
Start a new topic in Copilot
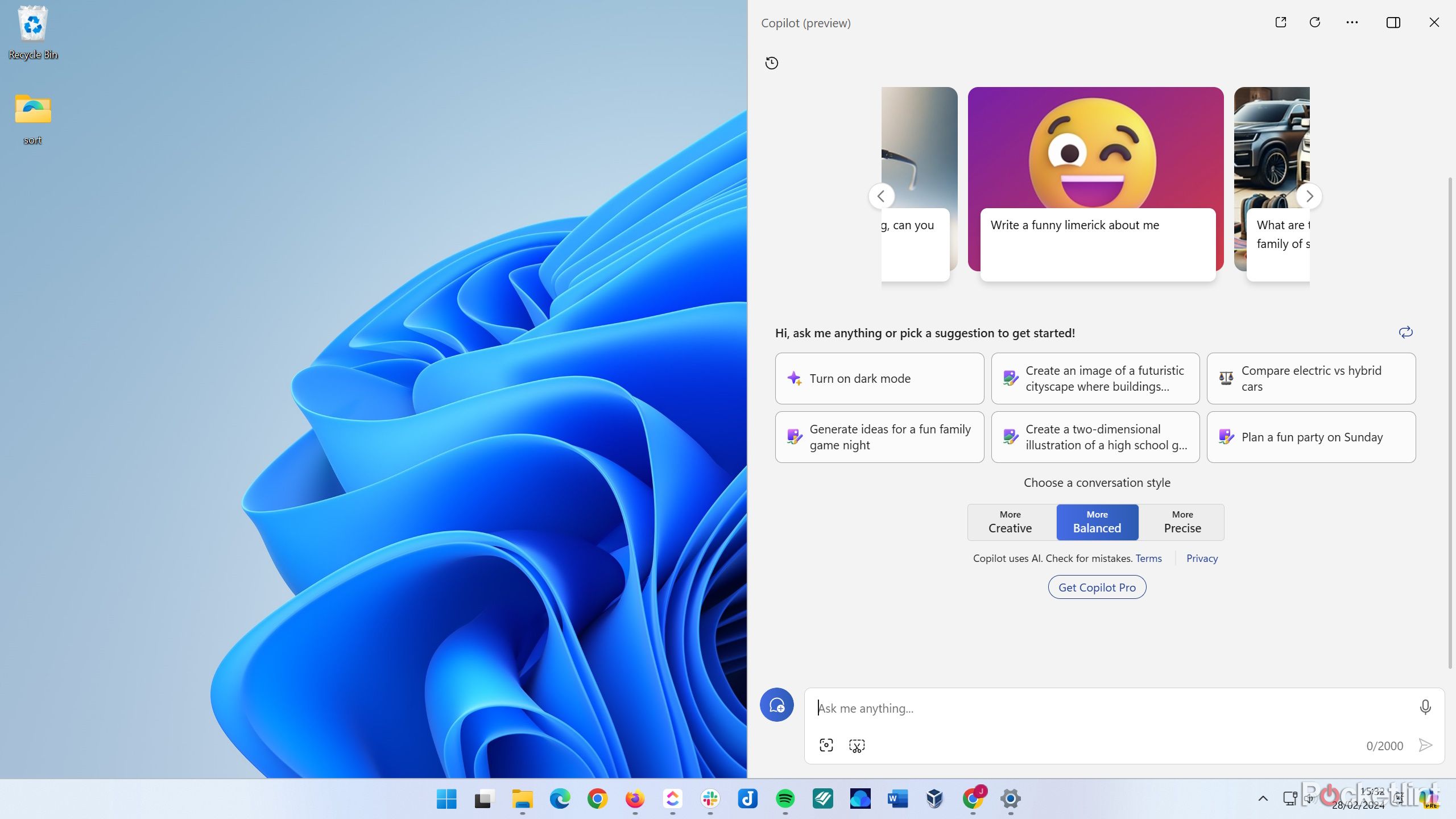coord(777,705)
